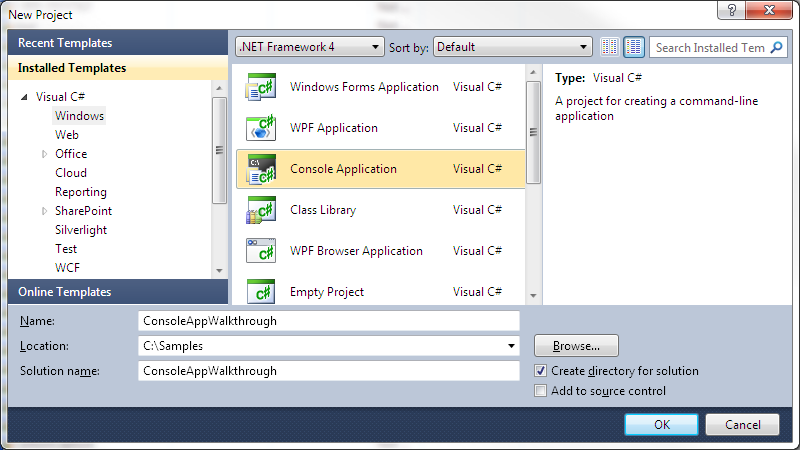Click the template list vertical scrollbar
The width and height of the screenshot is (800, 450).
(x=533, y=184)
